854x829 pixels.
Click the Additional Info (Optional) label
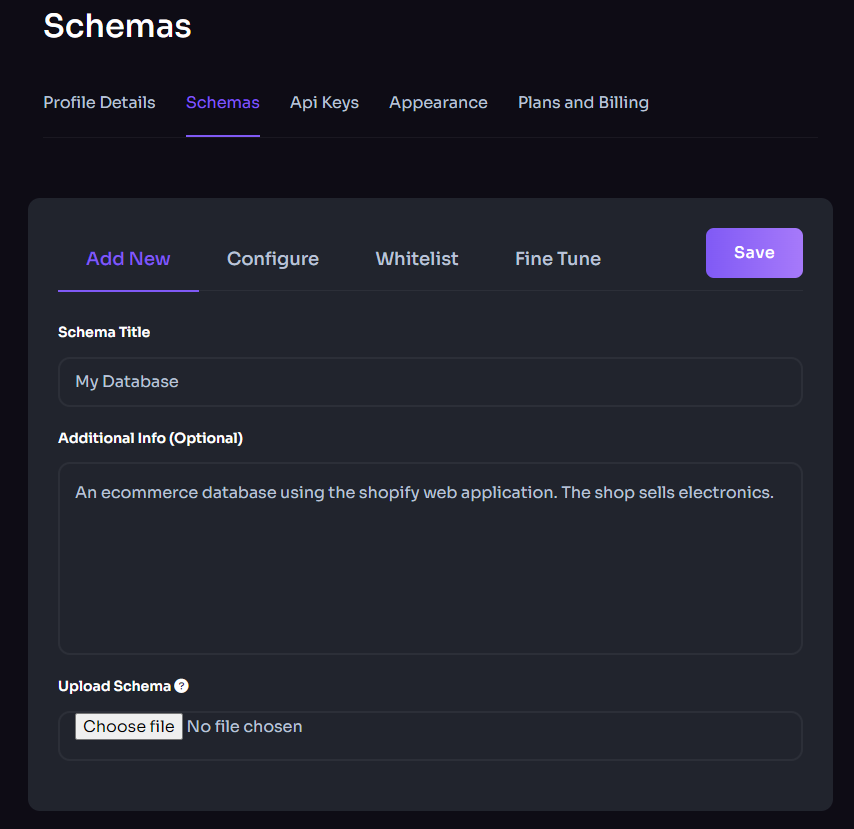coord(150,437)
